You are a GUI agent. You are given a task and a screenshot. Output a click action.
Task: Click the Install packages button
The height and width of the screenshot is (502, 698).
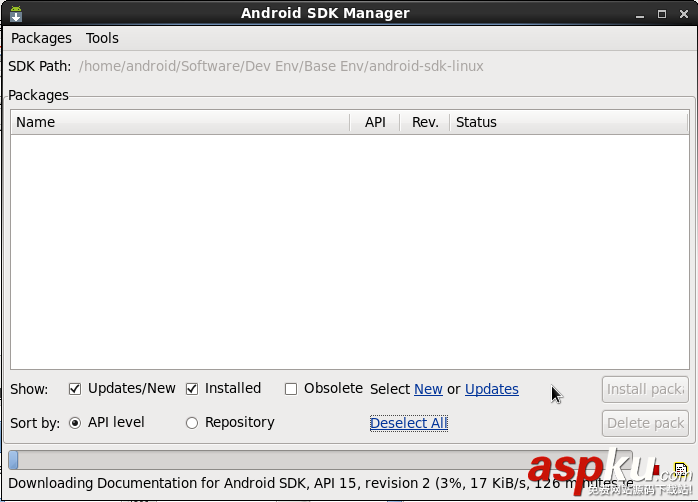click(645, 389)
